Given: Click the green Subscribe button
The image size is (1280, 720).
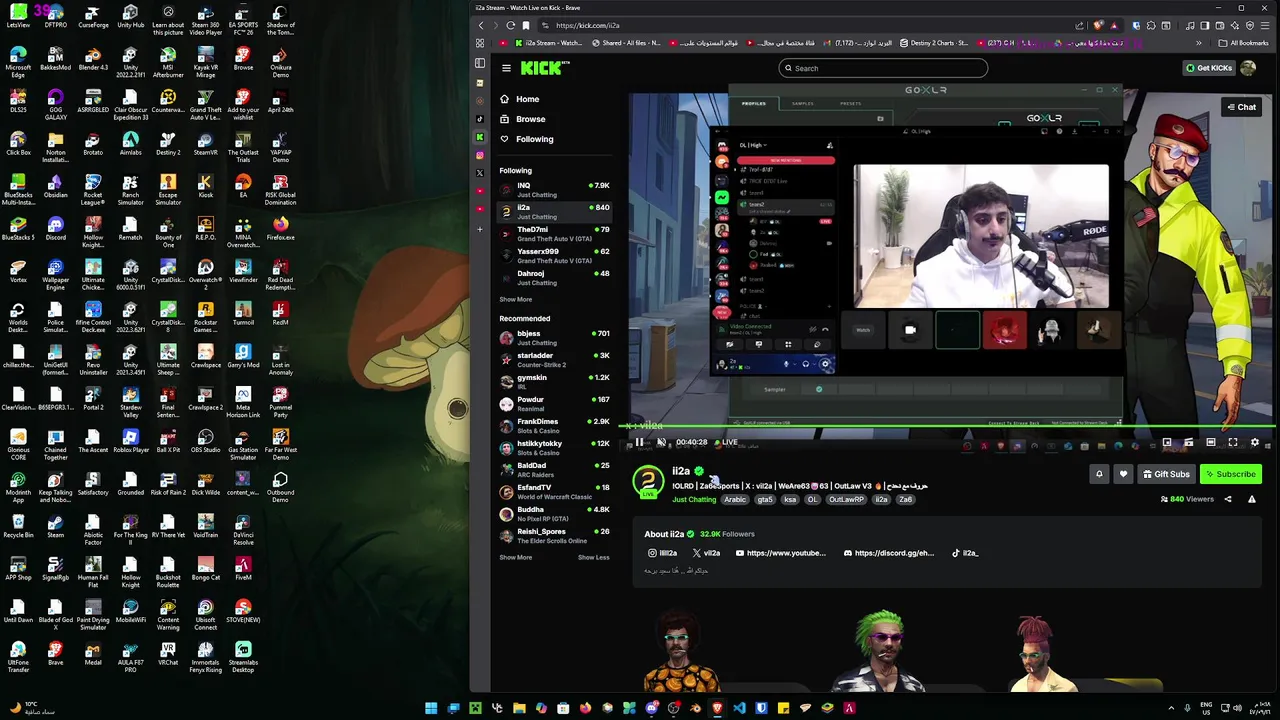Looking at the screenshot, I should click(x=1230, y=474).
